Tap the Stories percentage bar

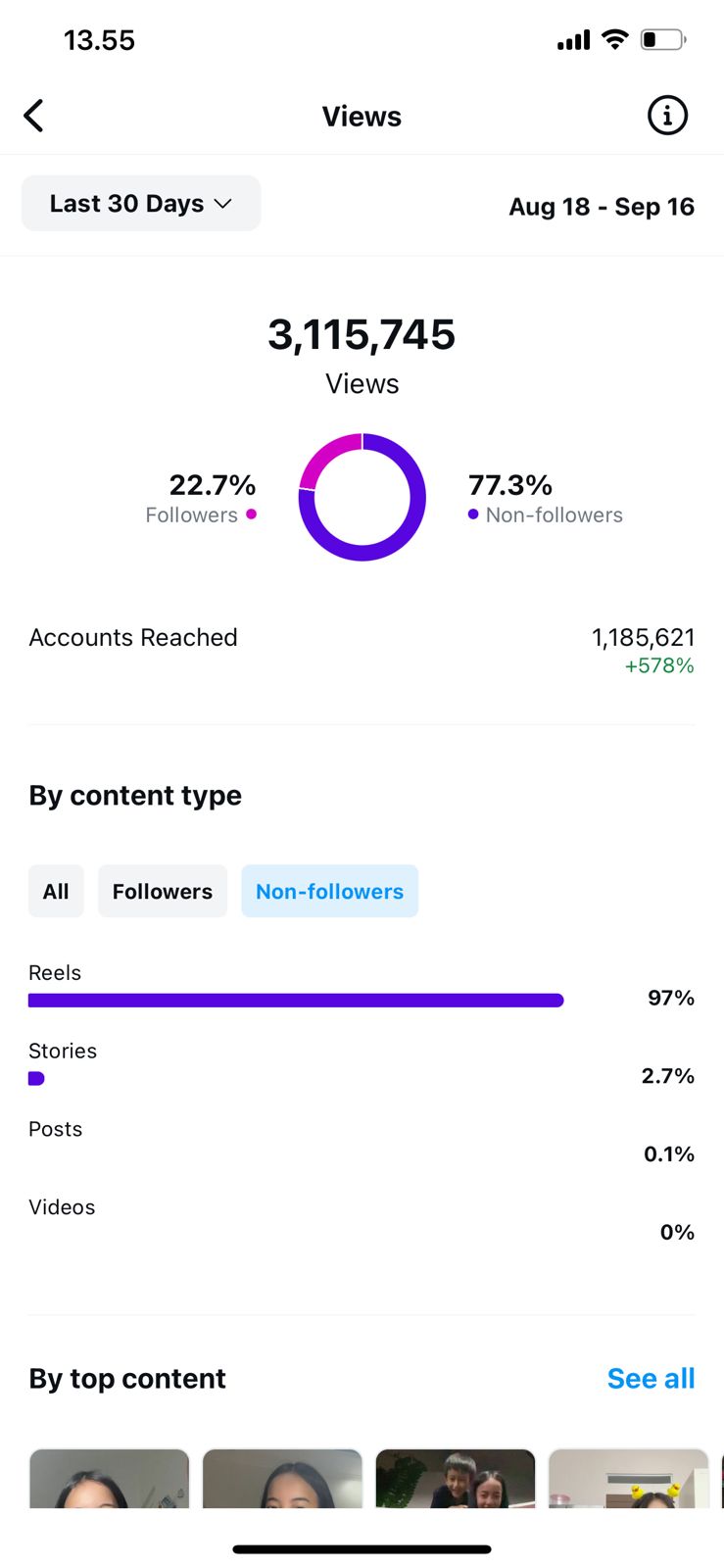(x=36, y=1078)
